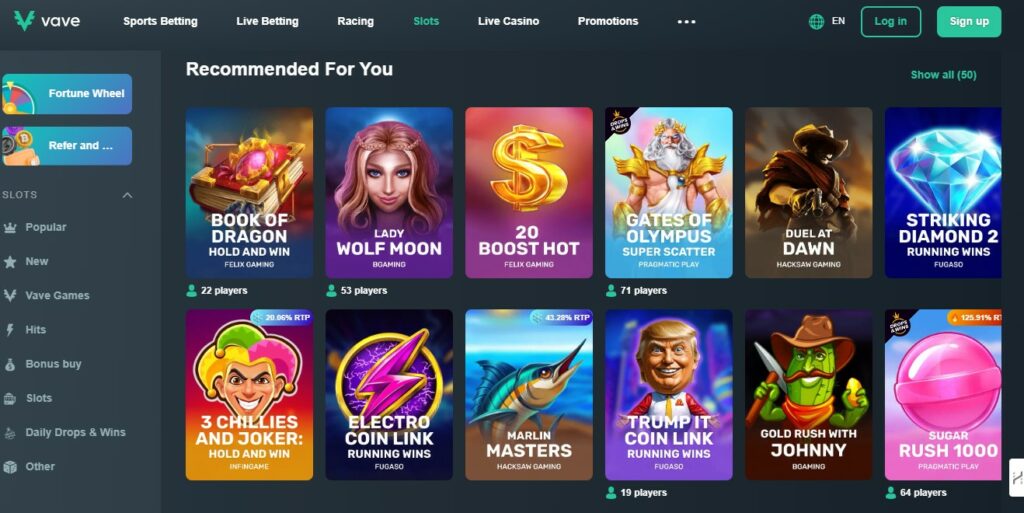Open the globe language selector icon

pyautogui.click(x=816, y=22)
